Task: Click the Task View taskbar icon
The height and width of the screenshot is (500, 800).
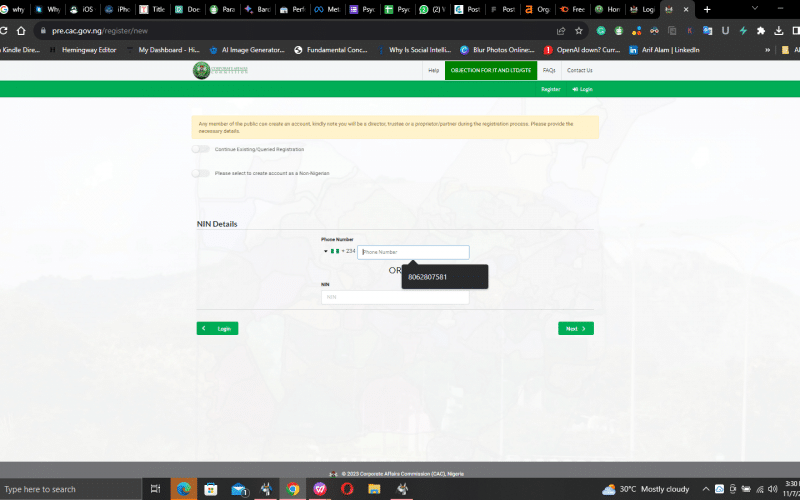Action: (x=156, y=489)
